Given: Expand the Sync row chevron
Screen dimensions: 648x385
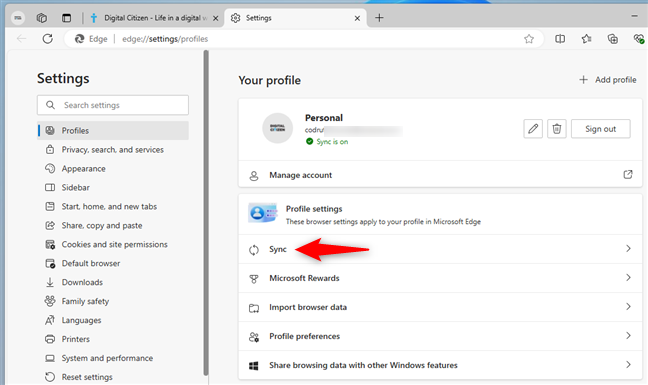Looking at the screenshot, I should pos(628,248).
